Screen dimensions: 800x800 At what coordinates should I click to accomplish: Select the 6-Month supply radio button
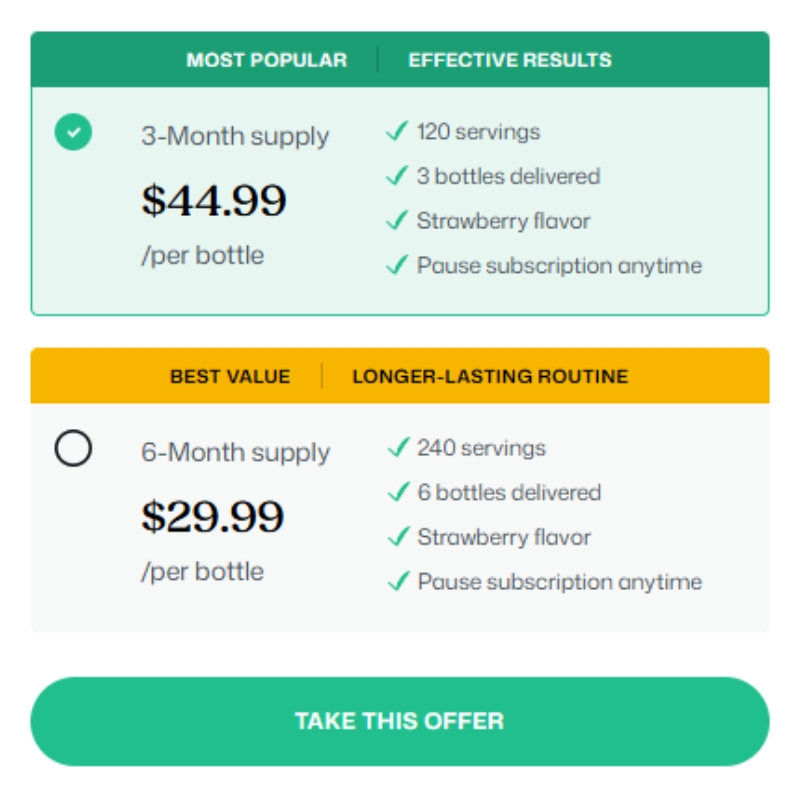[x=73, y=449]
